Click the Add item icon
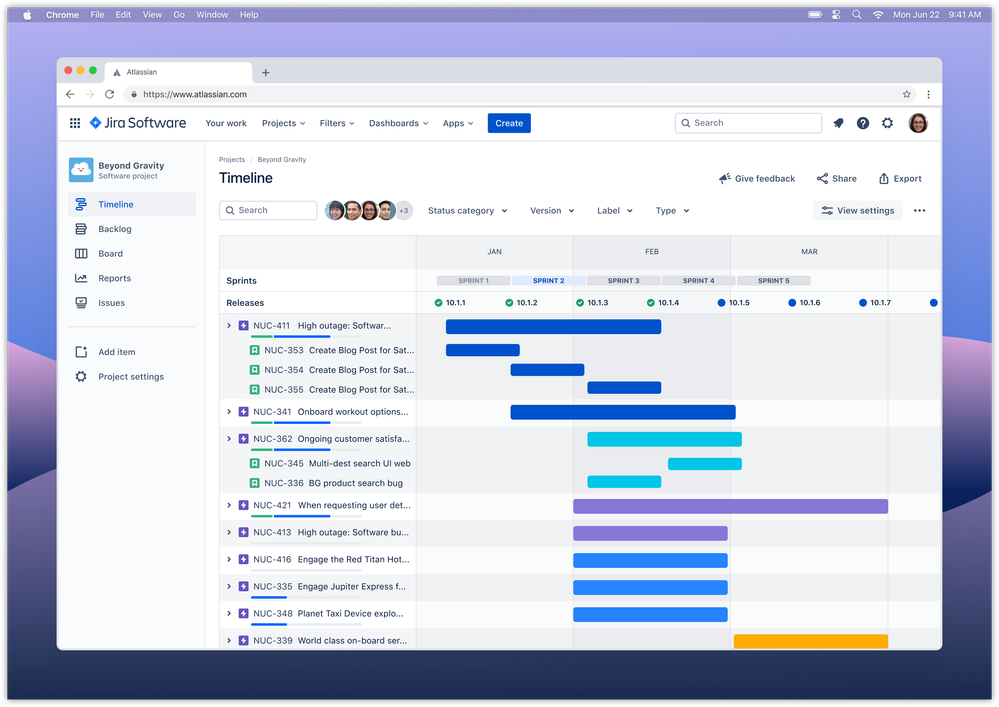Image resolution: width=999 pixels, height=707 pixels. click(x=81, y=352)
